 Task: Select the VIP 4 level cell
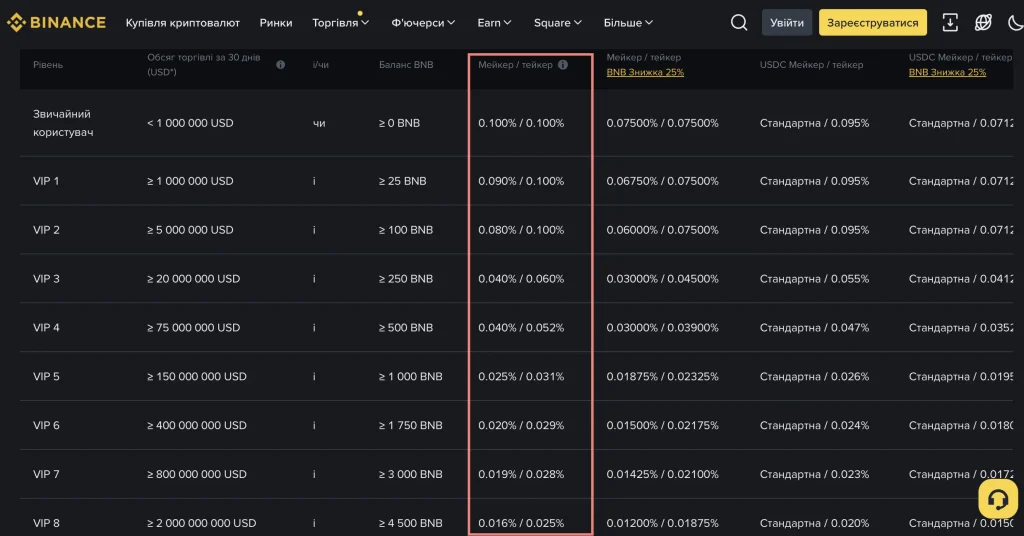tap(46, 328)
